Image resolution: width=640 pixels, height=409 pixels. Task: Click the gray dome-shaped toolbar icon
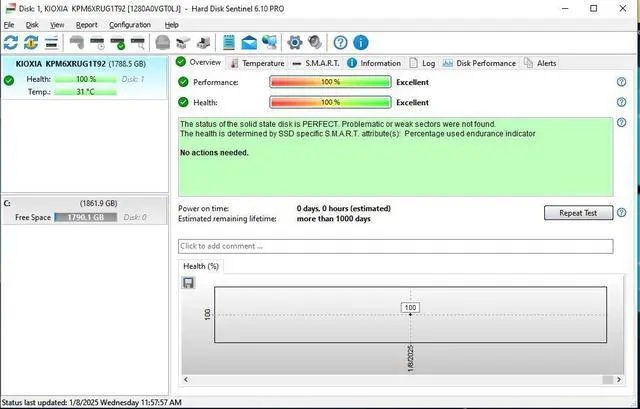pos(163,42)
